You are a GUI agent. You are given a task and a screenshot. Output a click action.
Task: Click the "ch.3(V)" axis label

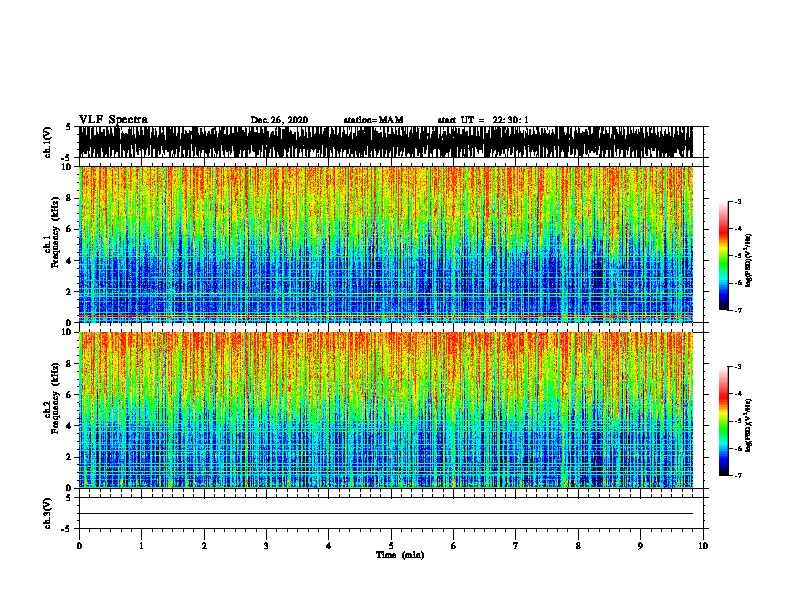[x=48, y=513]
